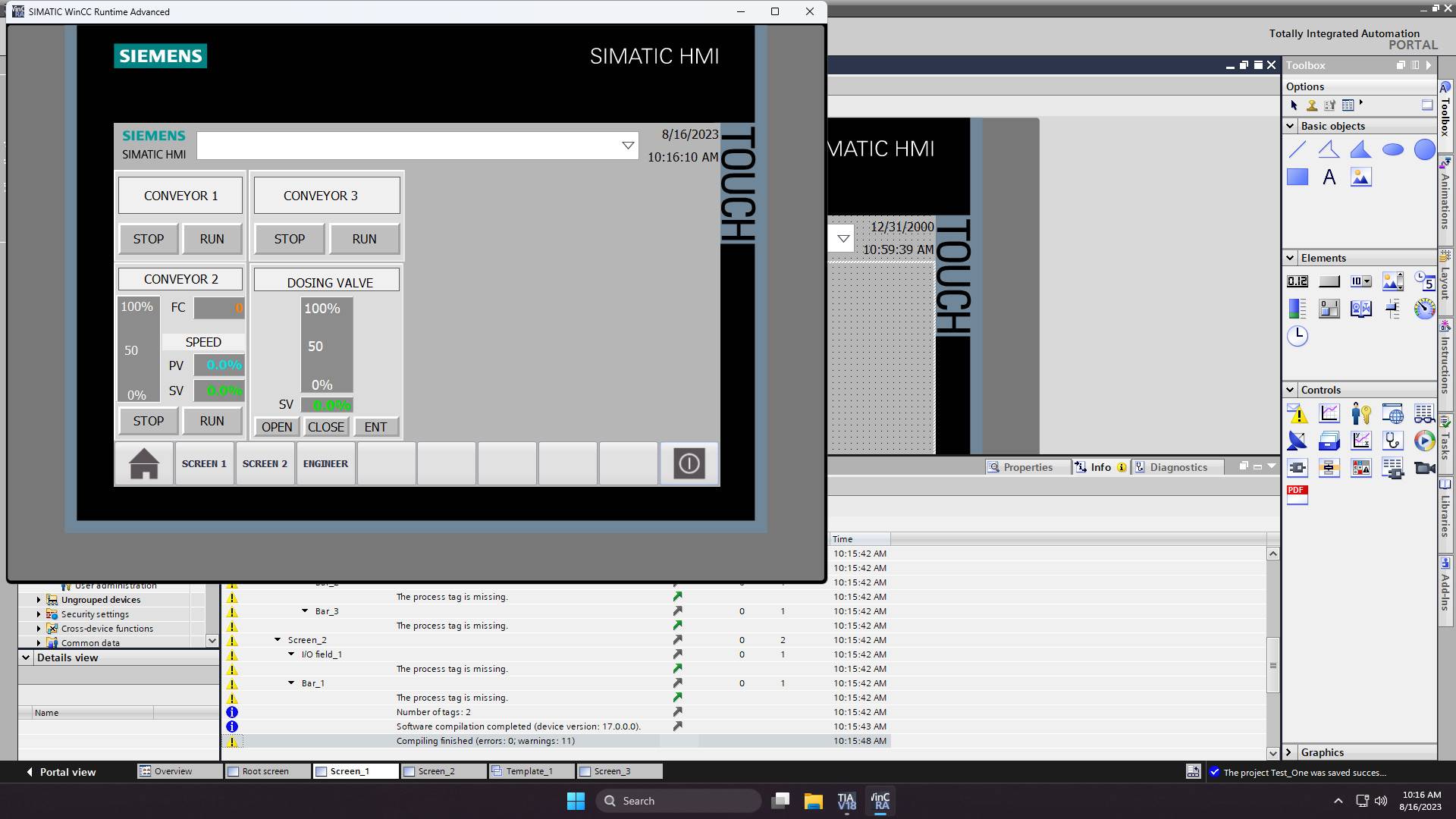Pick the Button element in Toolbox
Image resolution: width=1456 pixels, height=819 pixels.
(x=1329, y=281)
